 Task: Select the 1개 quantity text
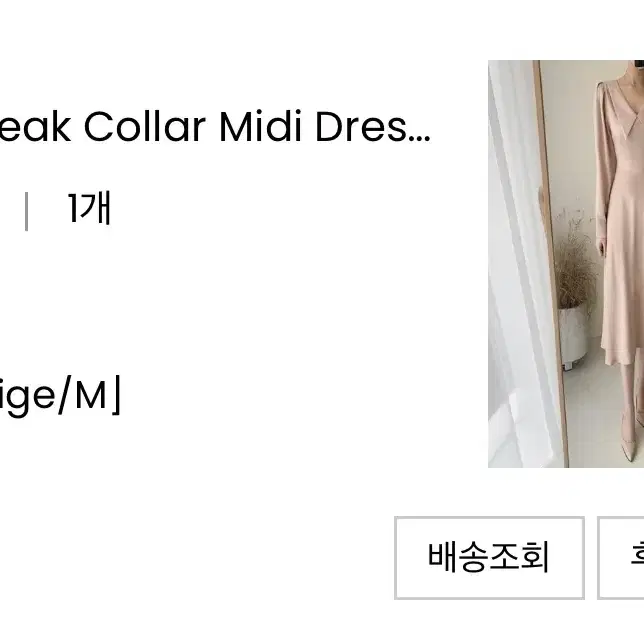tap(90, 209)
